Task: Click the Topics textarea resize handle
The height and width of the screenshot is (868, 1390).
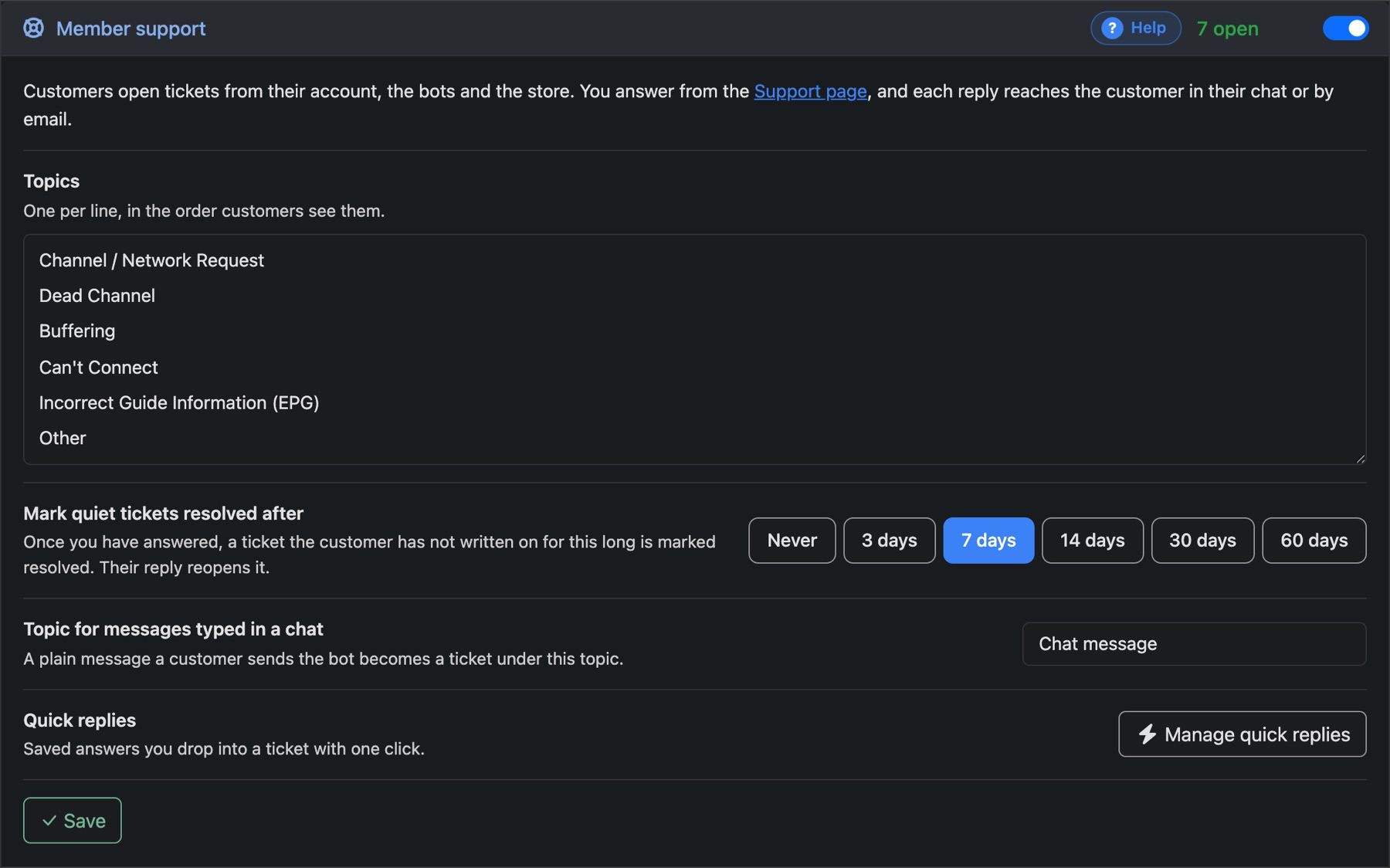Action: pos(1360,458)
